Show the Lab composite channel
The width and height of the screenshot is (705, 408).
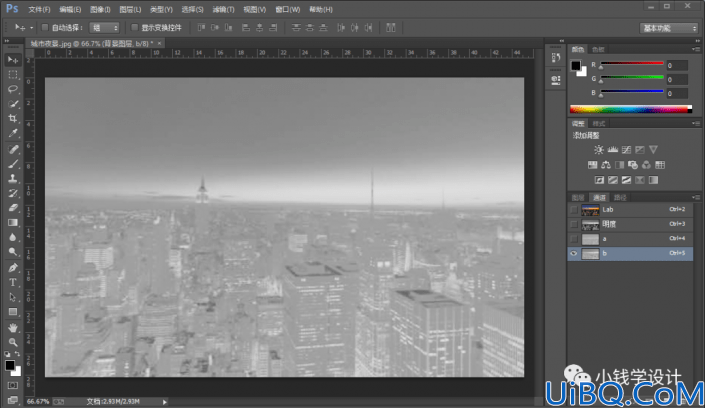(x=574, y=210)
